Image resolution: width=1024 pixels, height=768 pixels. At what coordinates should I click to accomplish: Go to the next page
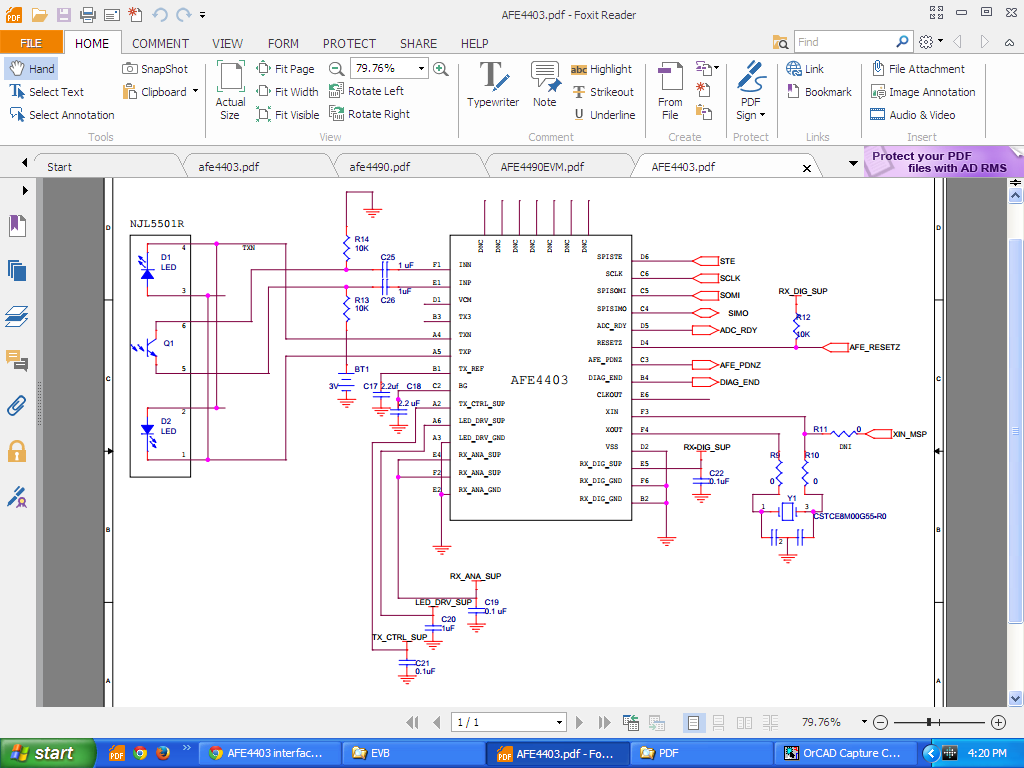(579, 722)
